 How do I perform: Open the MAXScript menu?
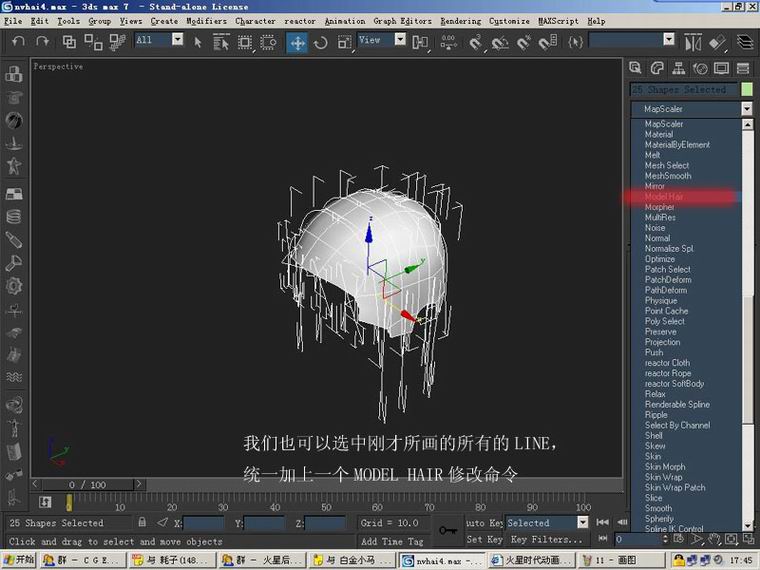[558, 21]
